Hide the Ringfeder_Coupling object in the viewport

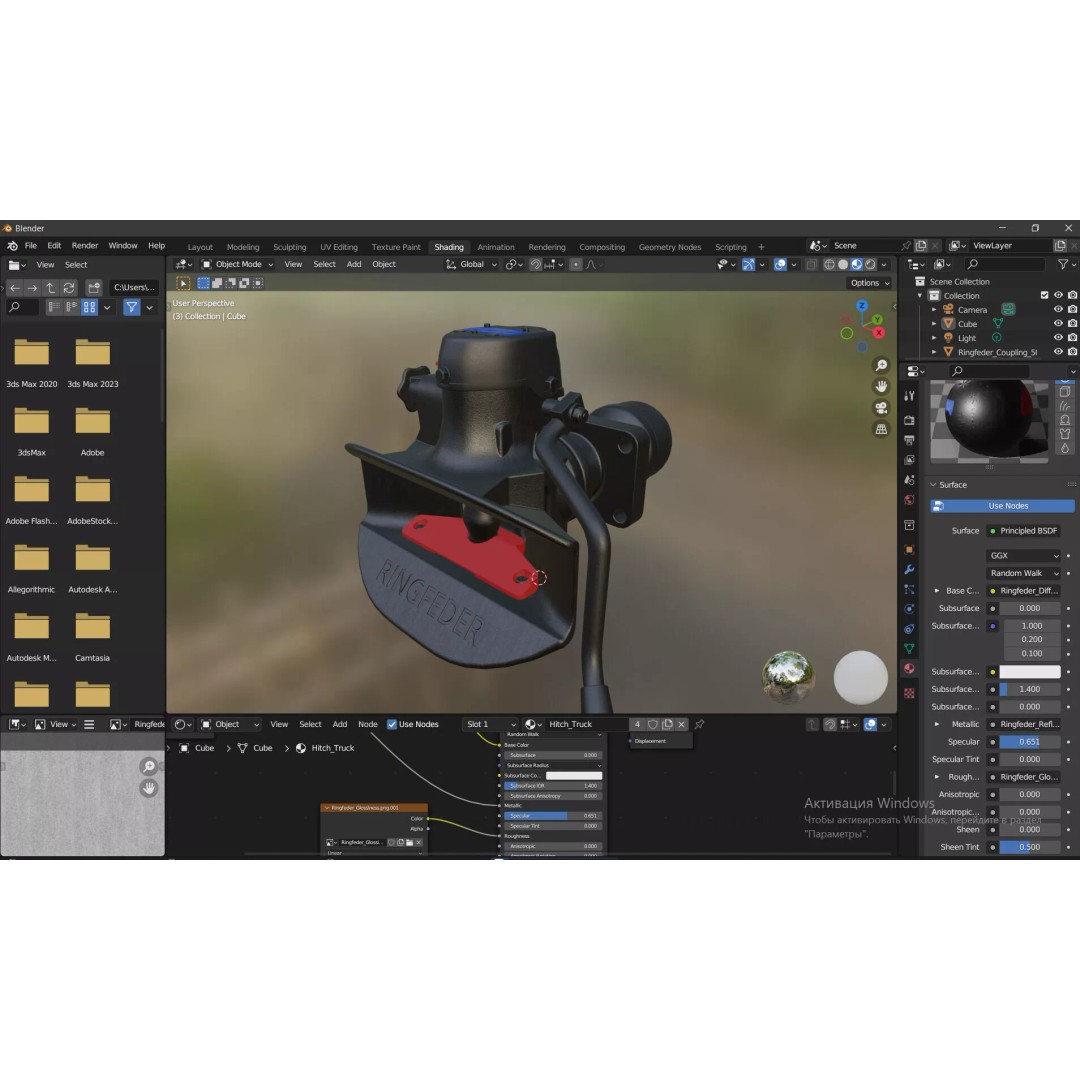[x=1058, y=352]
